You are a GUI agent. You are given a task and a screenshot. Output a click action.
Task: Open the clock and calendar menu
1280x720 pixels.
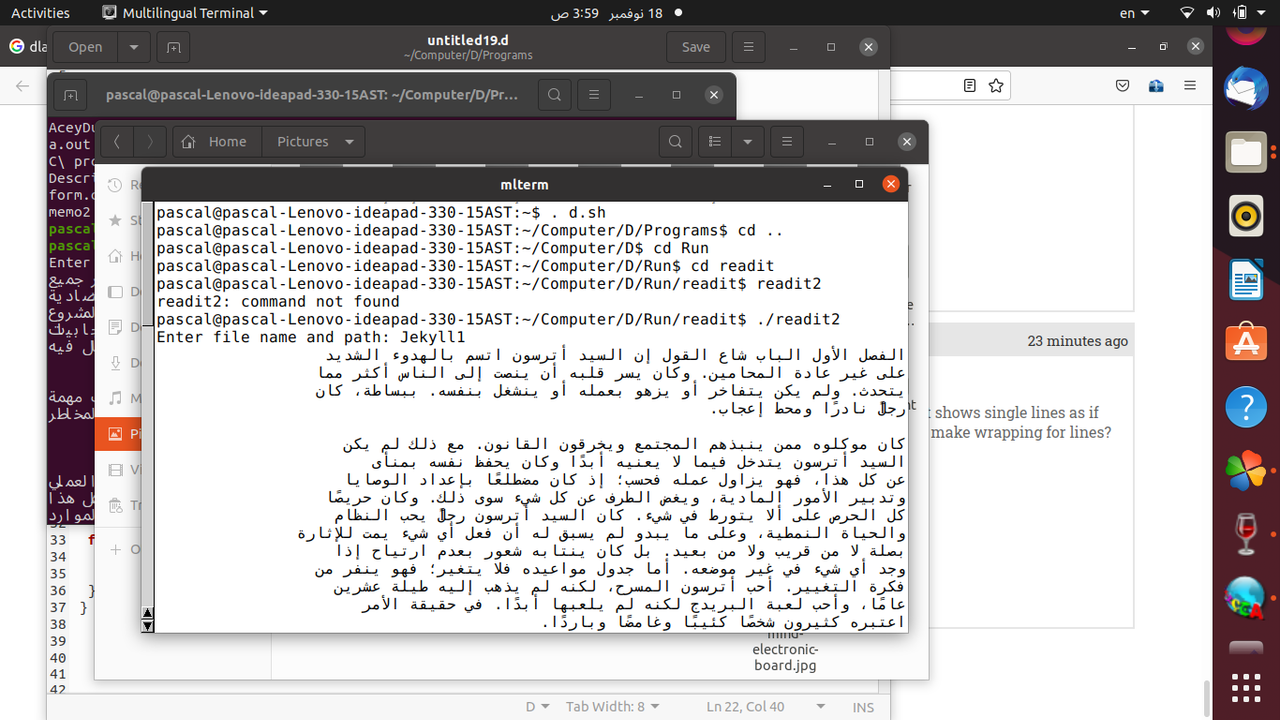point(607,13)
